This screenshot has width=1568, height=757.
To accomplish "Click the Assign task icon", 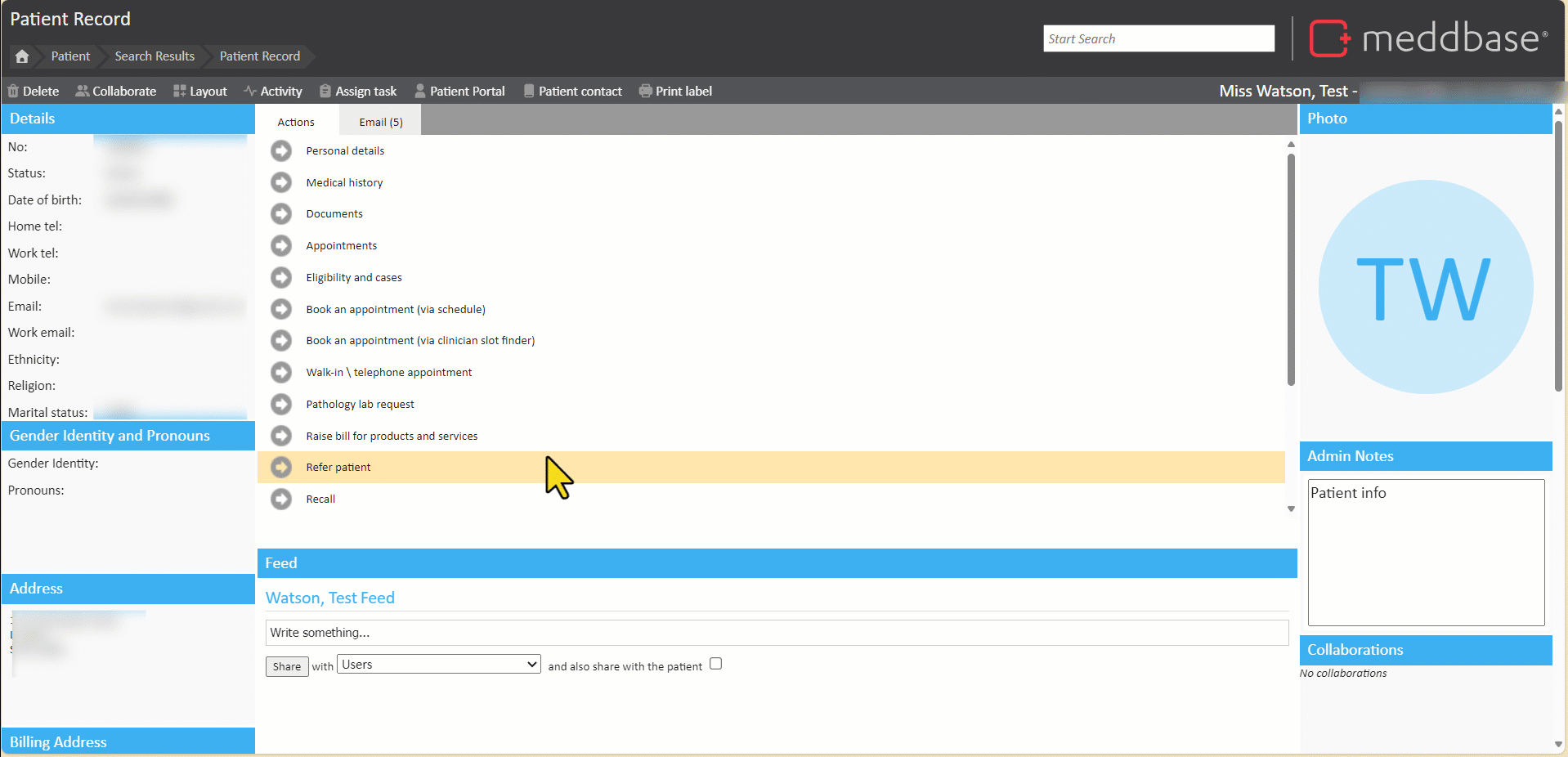I will pos(325,92).
